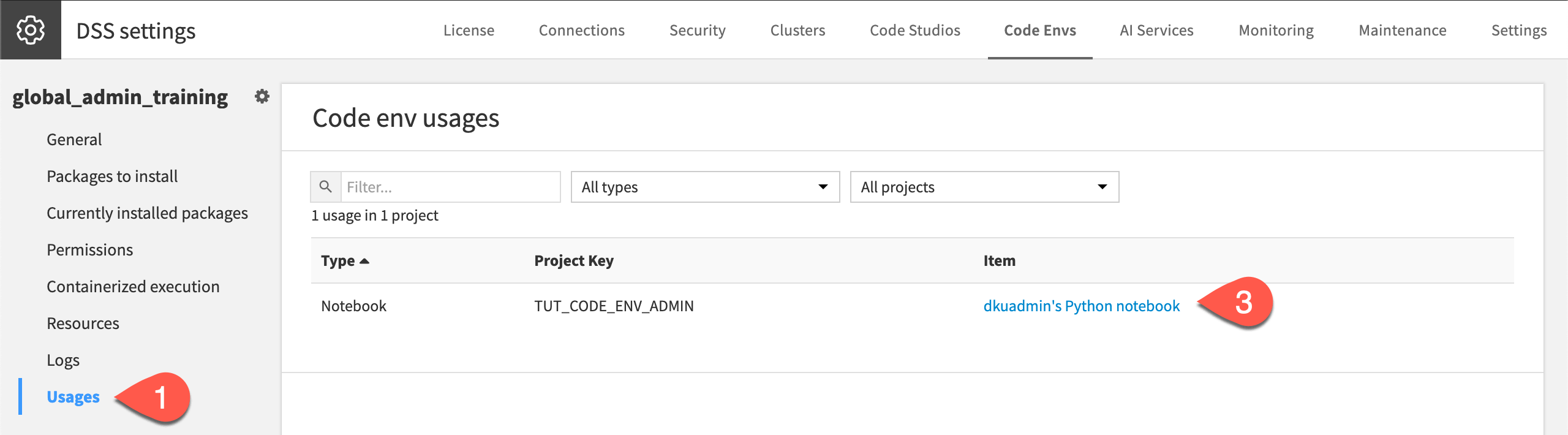The width and height of the screenshot is (1568, 435).
Task: Click the Item column header
Action: pos(999,261)
